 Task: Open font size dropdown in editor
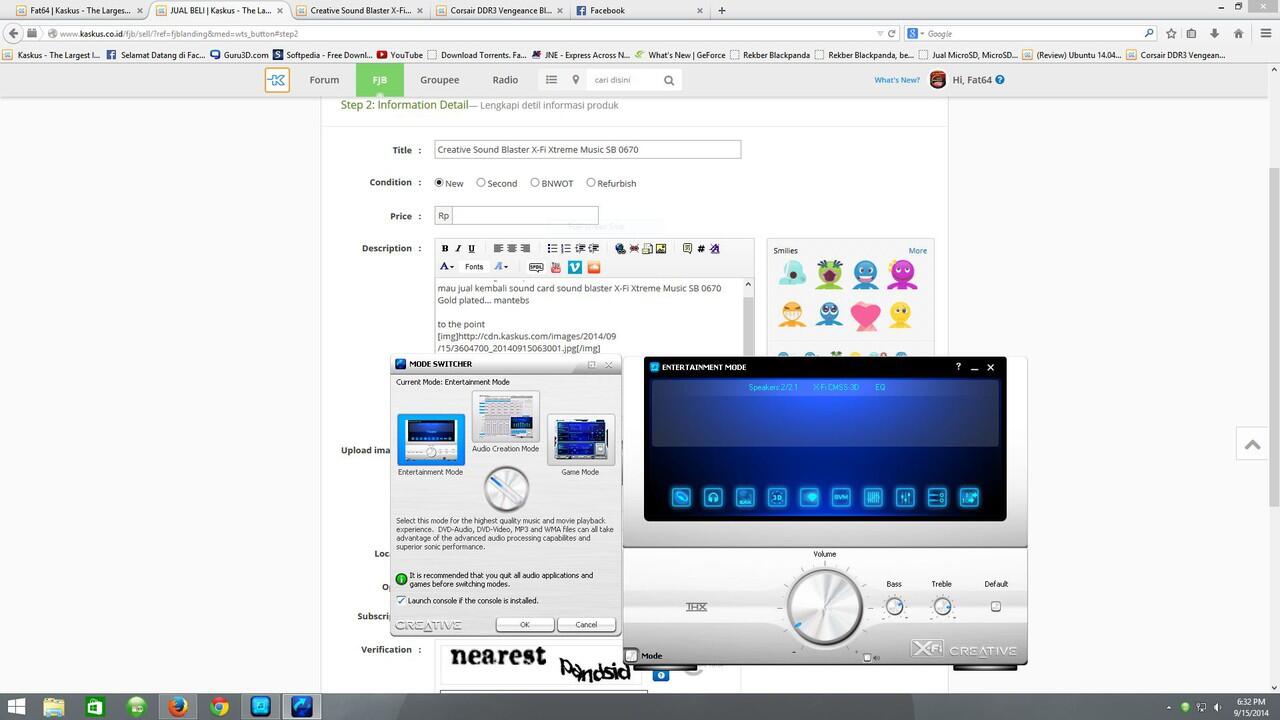(501, 267)
